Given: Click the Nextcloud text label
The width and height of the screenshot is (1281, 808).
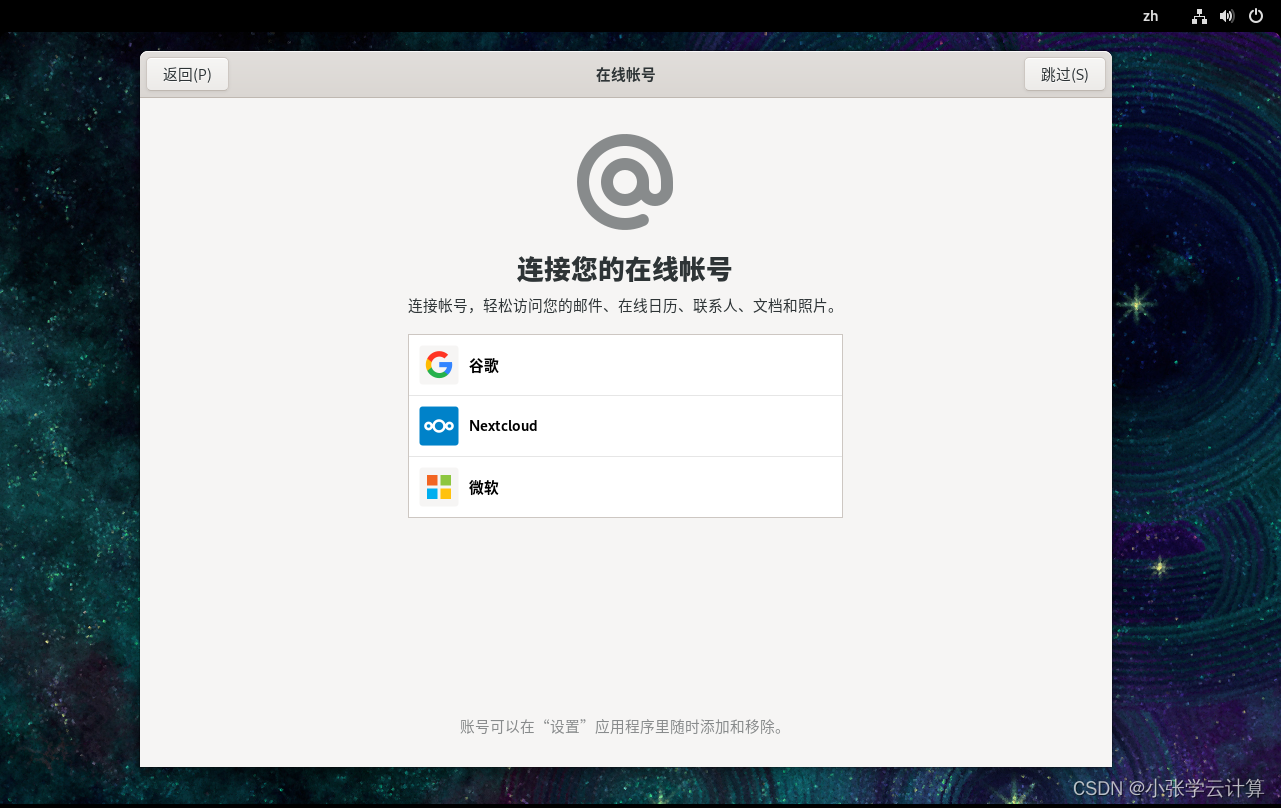Looking at the screenshot, I should 503,425.
